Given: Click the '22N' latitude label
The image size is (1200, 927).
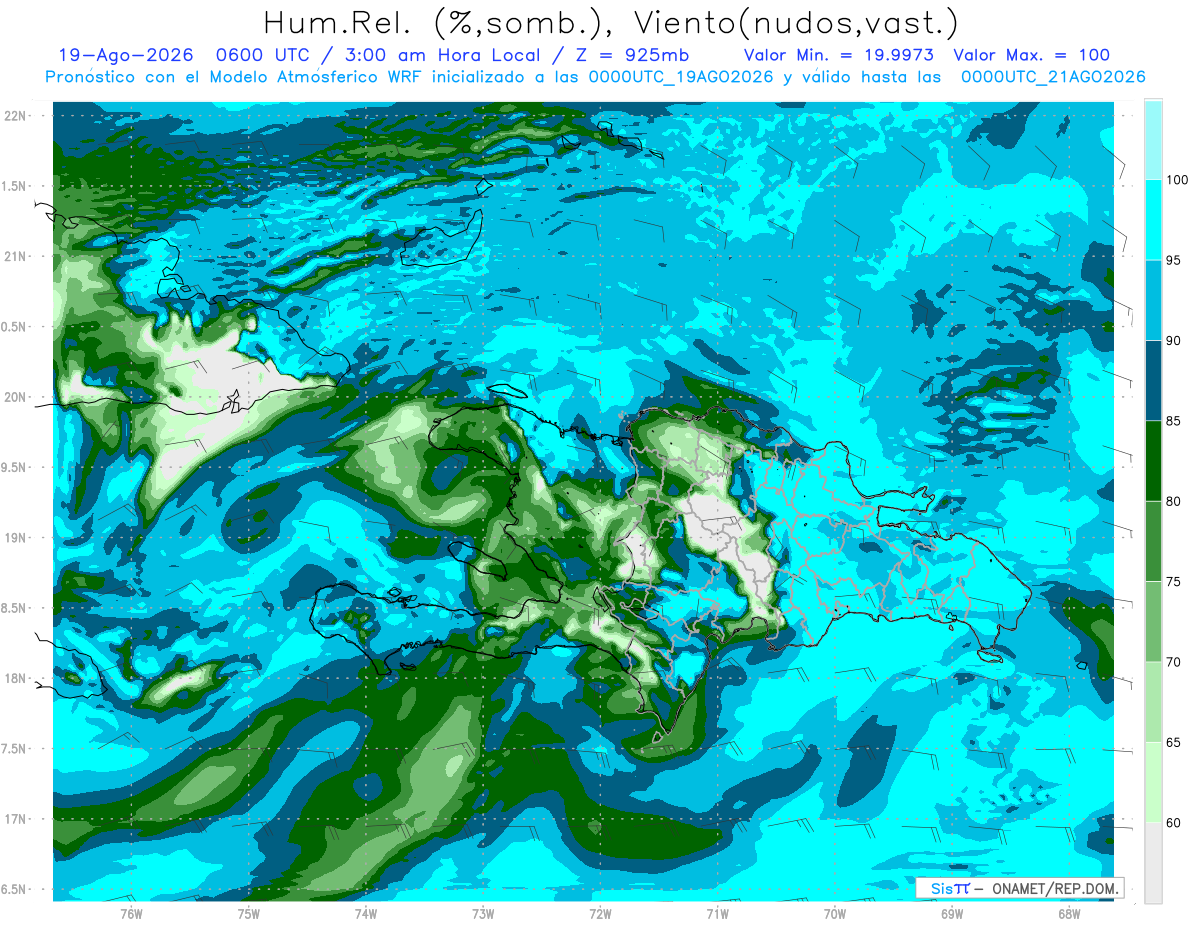Looking at the screenshot, I should (x=16, y=116).
